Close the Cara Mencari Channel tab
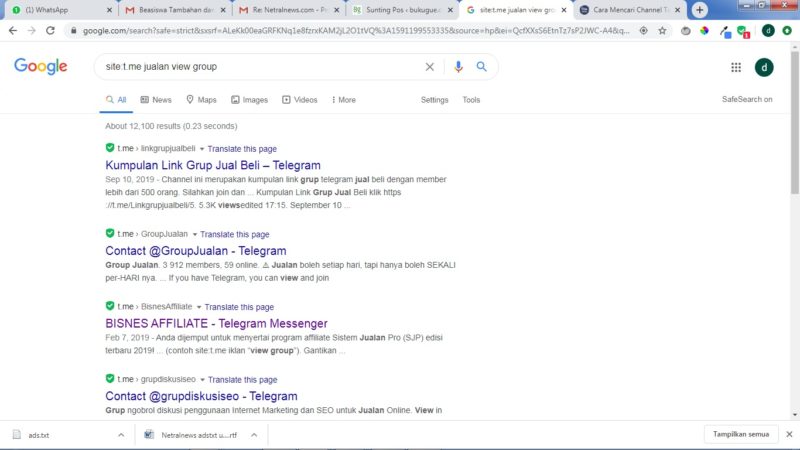 [677, 10]
